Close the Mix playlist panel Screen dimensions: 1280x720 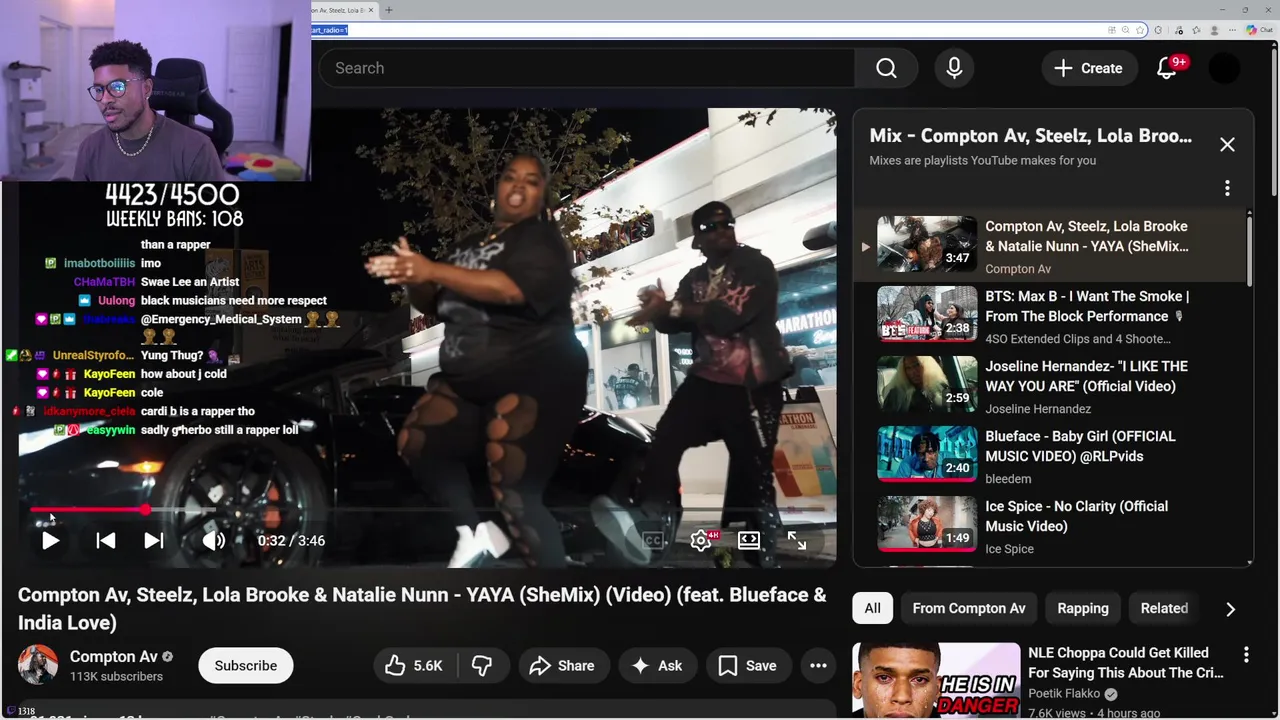[1227, 145]
